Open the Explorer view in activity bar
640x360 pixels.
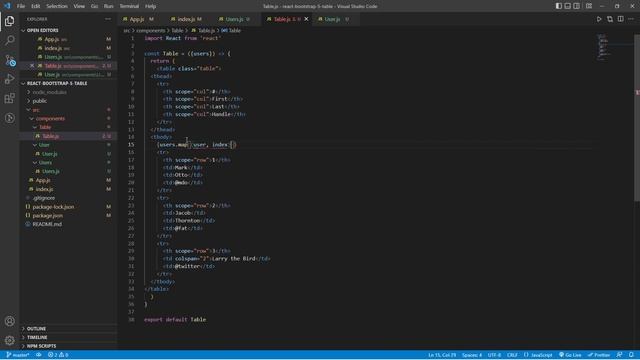pyautogui.click(x=9, y=21)
